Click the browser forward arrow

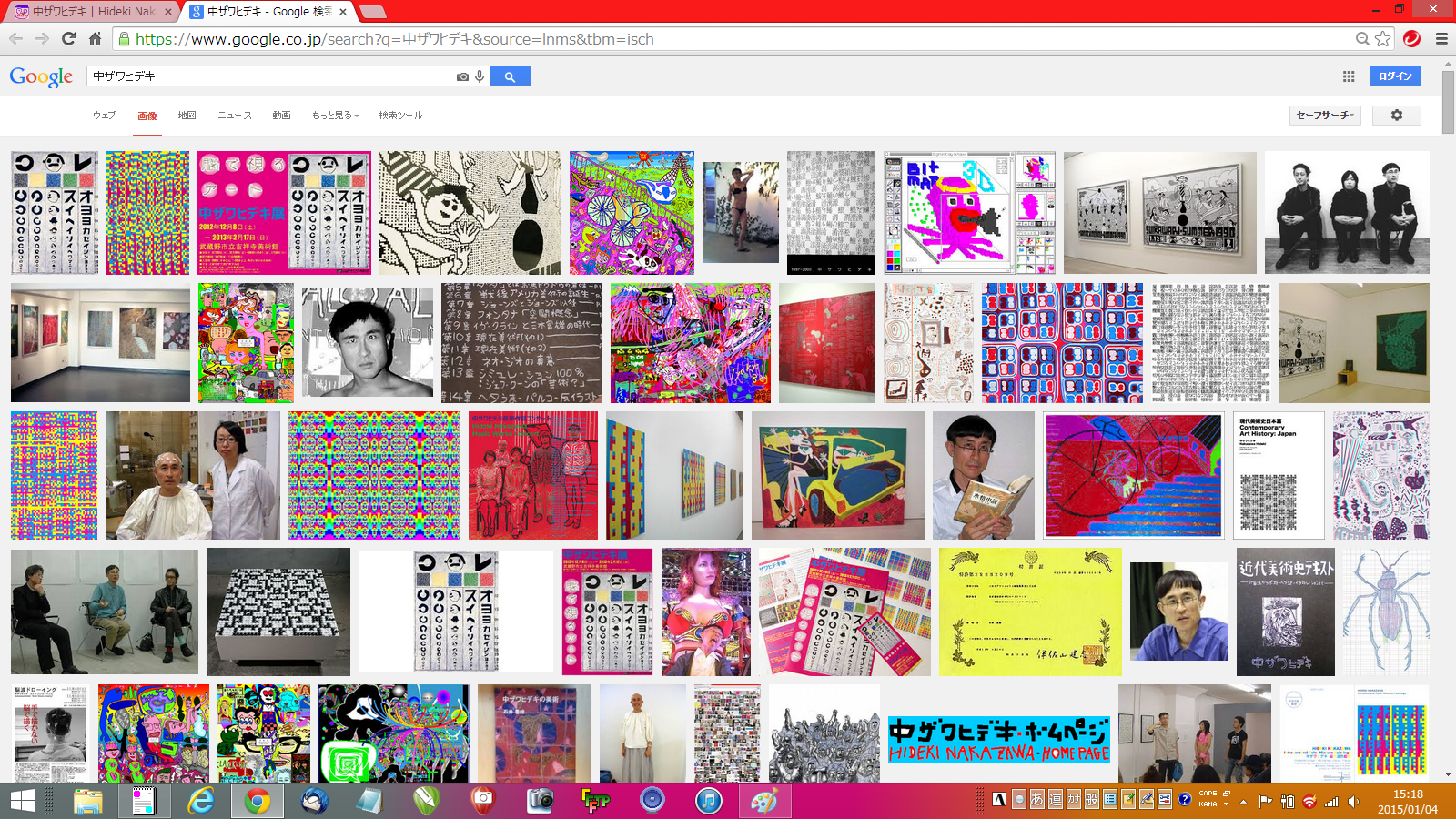click(x=42, y=38)
